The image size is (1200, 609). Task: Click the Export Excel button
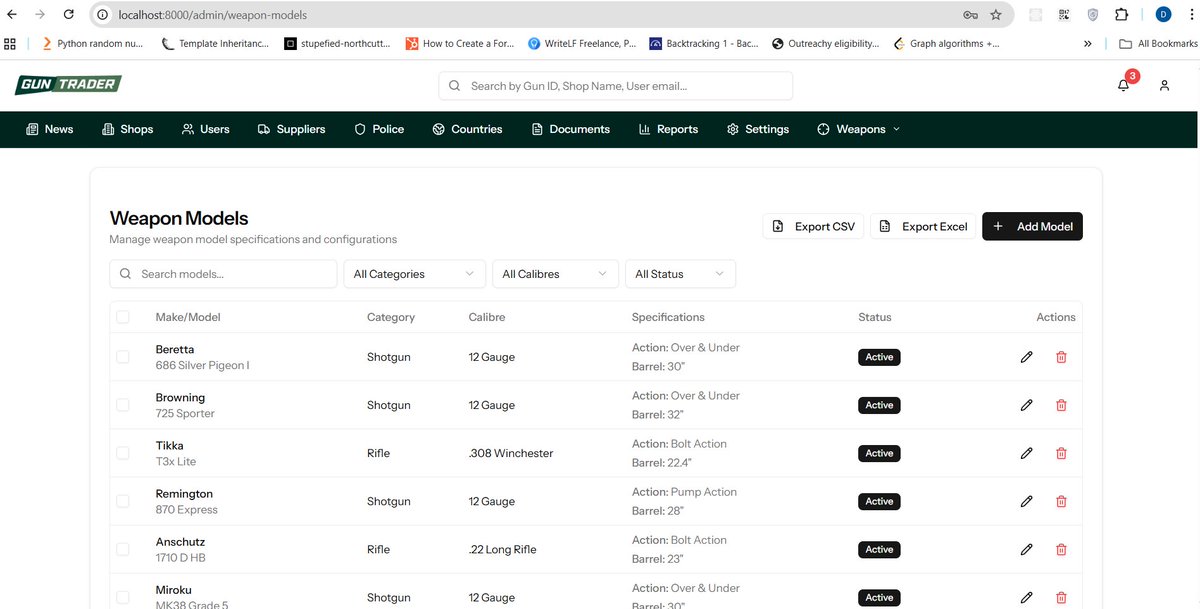[923, 226]
